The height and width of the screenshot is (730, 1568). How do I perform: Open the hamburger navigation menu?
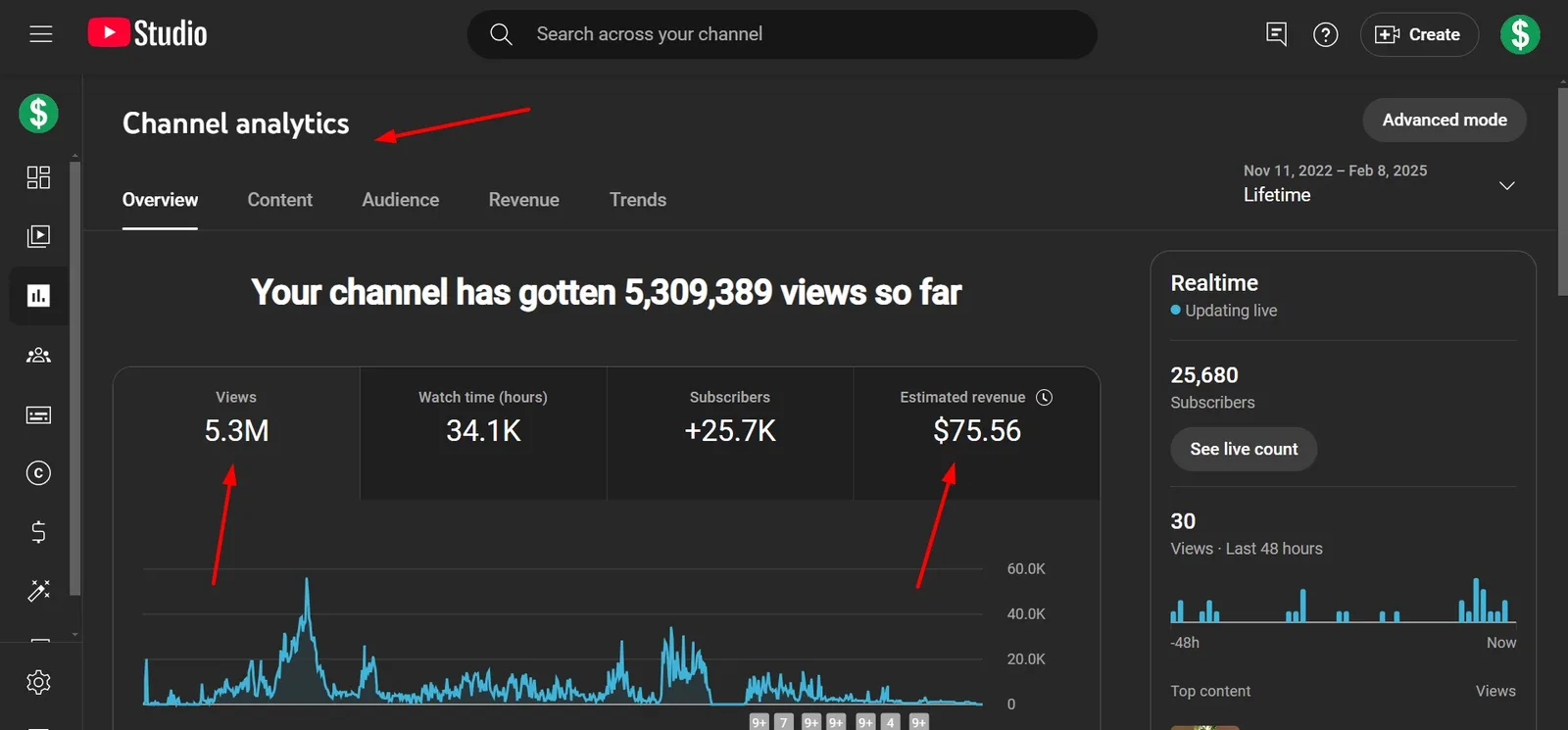click(x=40, y=34)
